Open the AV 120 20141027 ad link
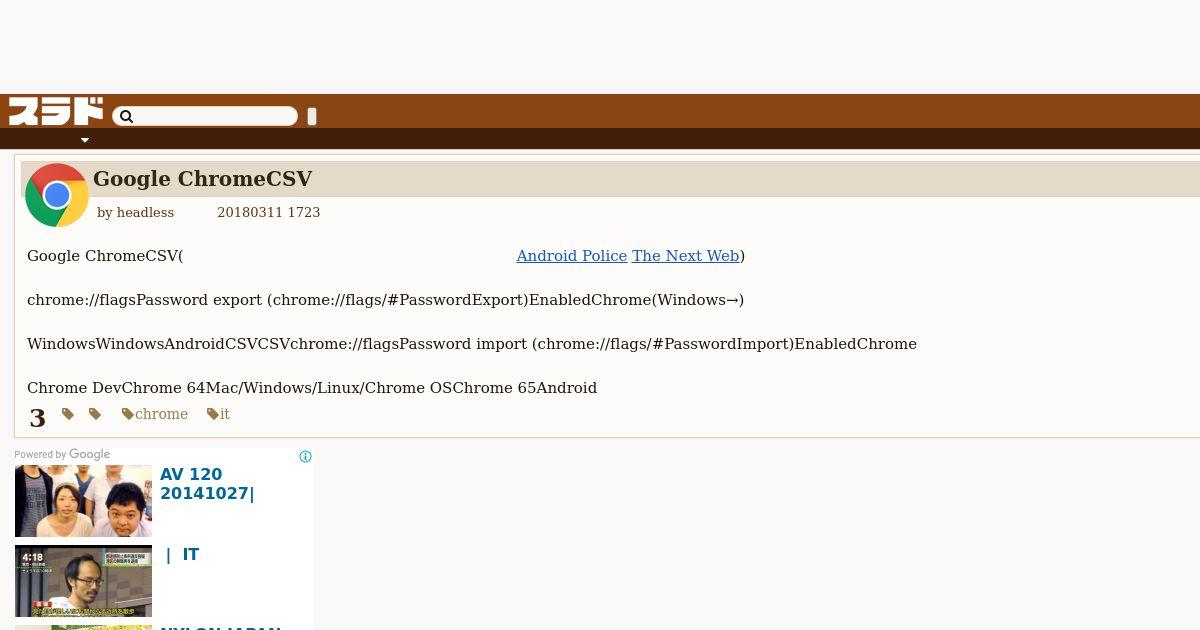This screenshot has height=630, width=1200. pyautogui.click(x=208, y=484)
